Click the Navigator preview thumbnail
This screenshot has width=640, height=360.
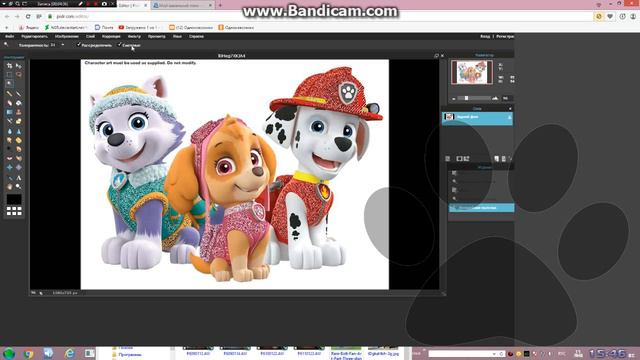472,72
